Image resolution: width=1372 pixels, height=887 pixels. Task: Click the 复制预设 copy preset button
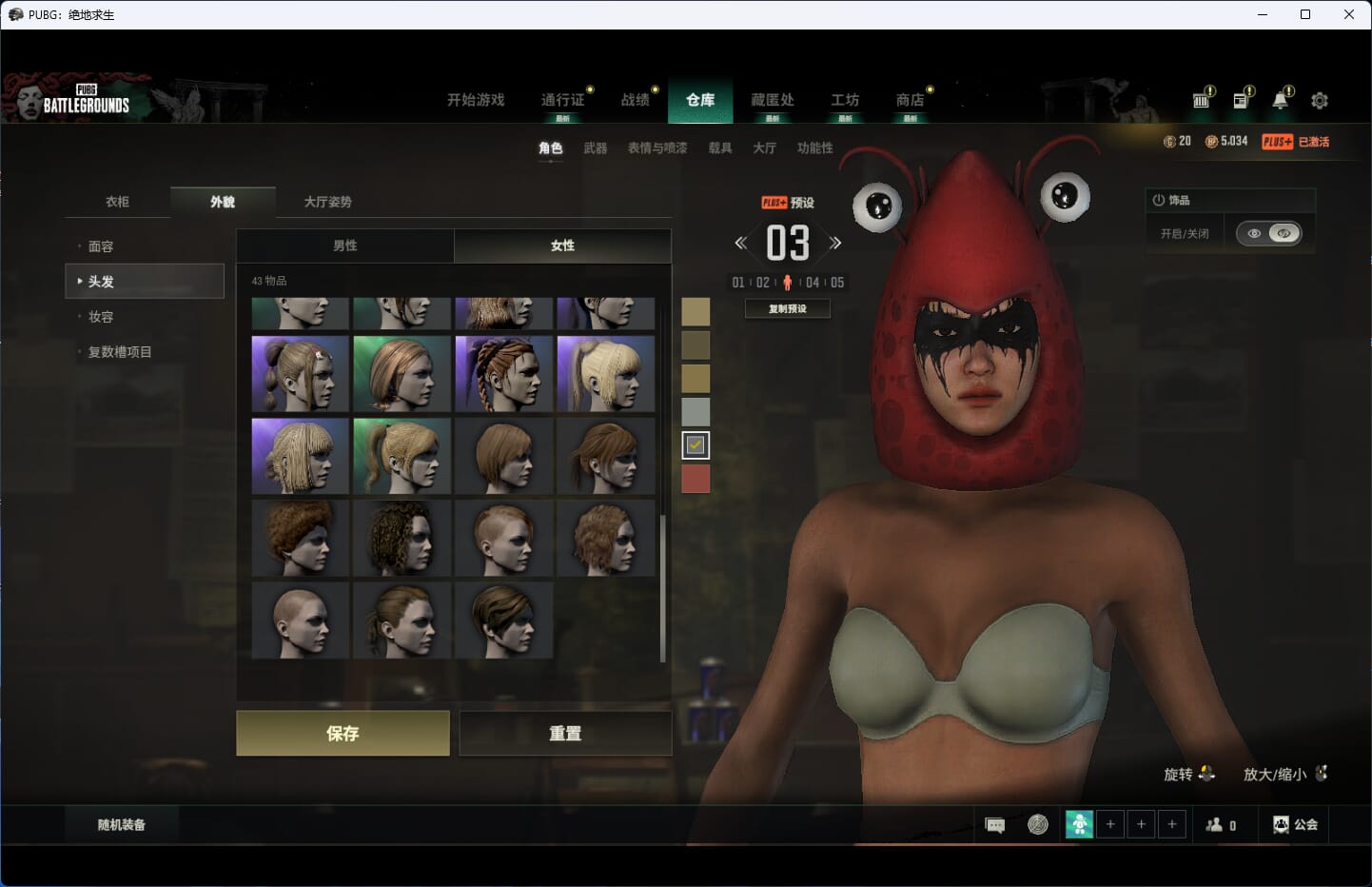[787, 308]
